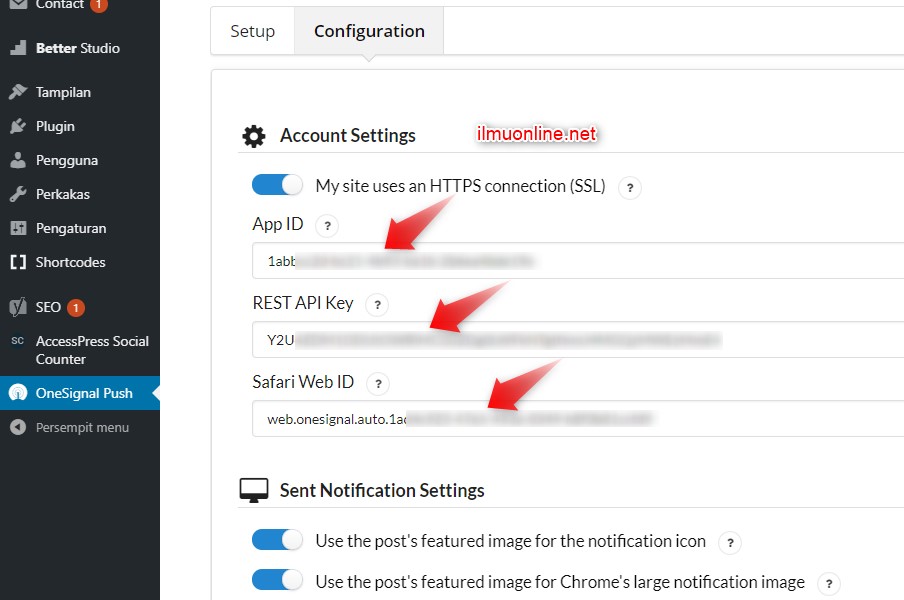
Task: Click help icon next to App ID
Action: click(x=326, y=226)
